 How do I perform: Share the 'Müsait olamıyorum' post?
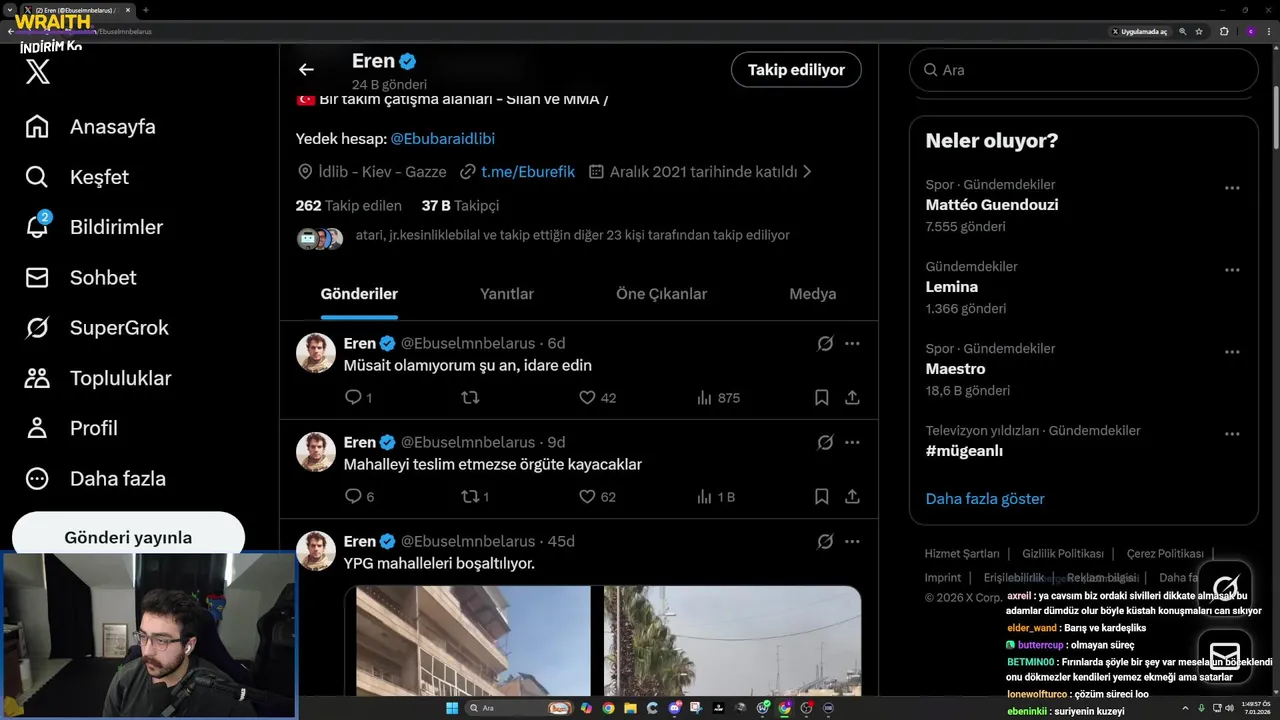tap(852, 398)
